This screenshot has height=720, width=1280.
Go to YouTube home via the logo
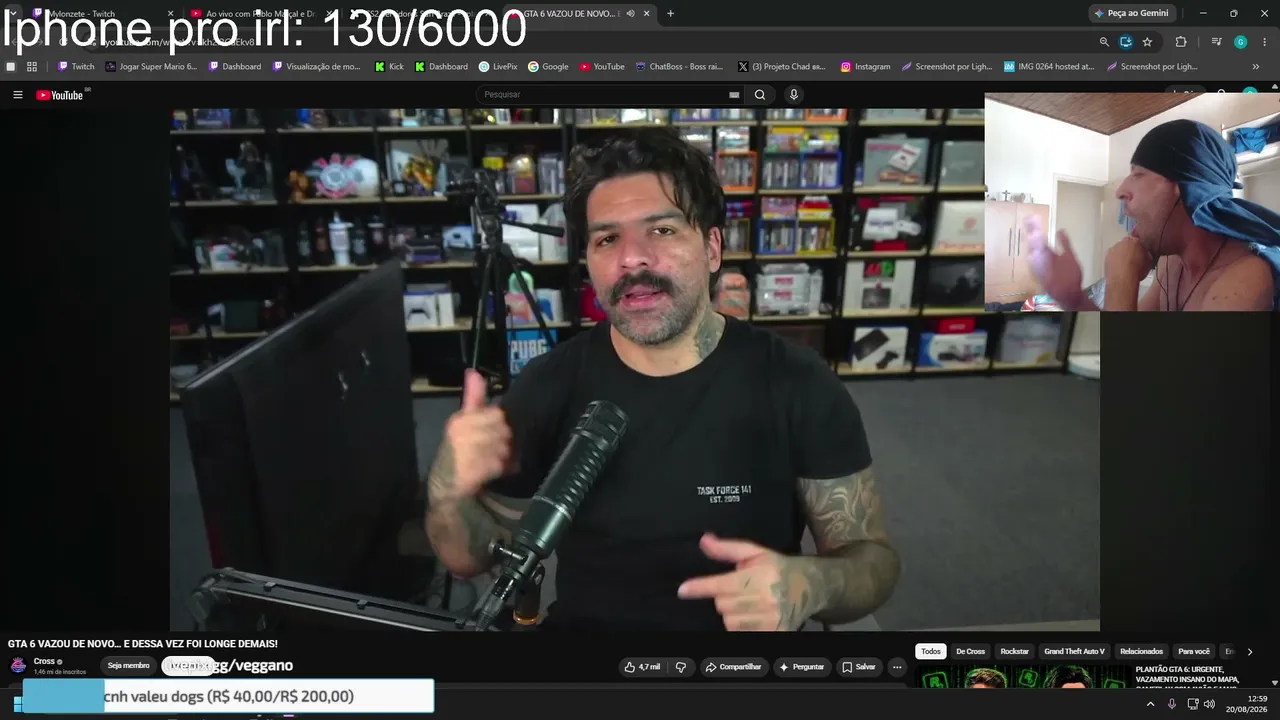(60, 95)
